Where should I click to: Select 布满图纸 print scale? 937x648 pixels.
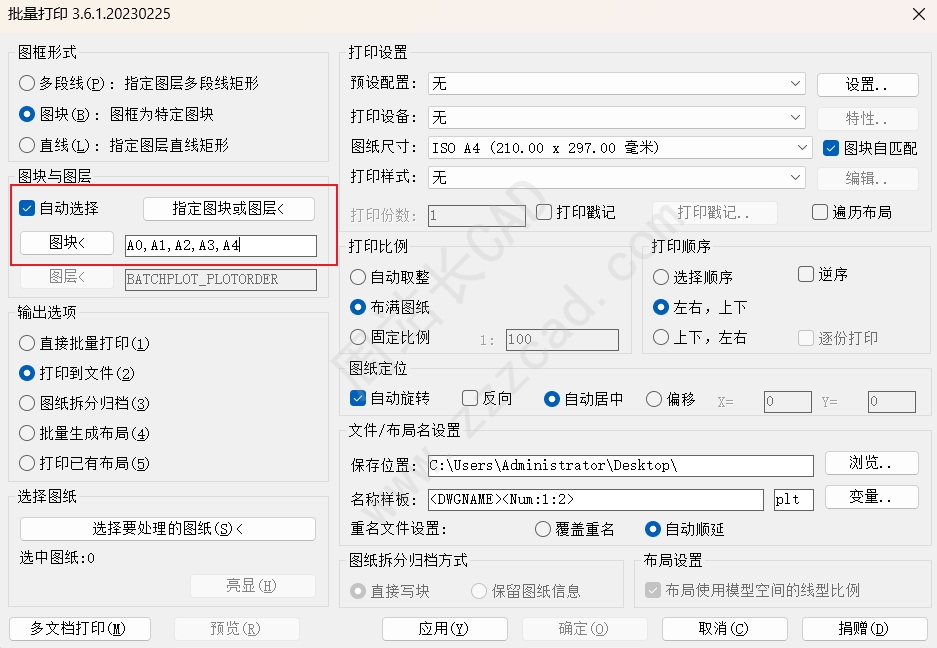tap(357, 307)
